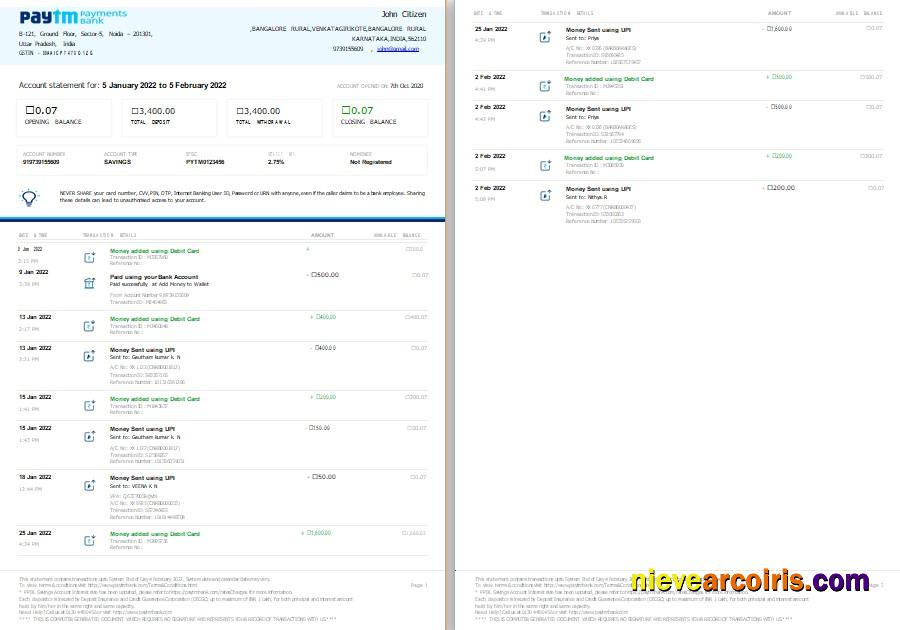
Task: Click the shopping-bag icon for Paid using bank Account
Action: point(88,283)
